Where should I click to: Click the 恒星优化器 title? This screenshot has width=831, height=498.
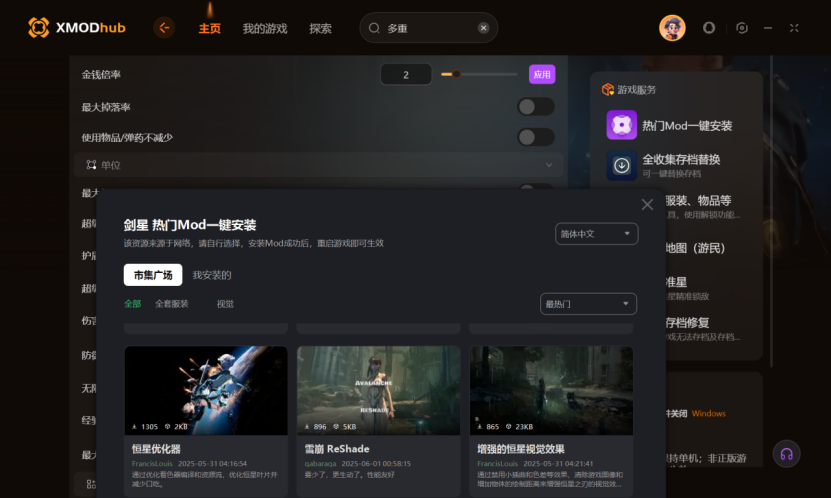156,449
